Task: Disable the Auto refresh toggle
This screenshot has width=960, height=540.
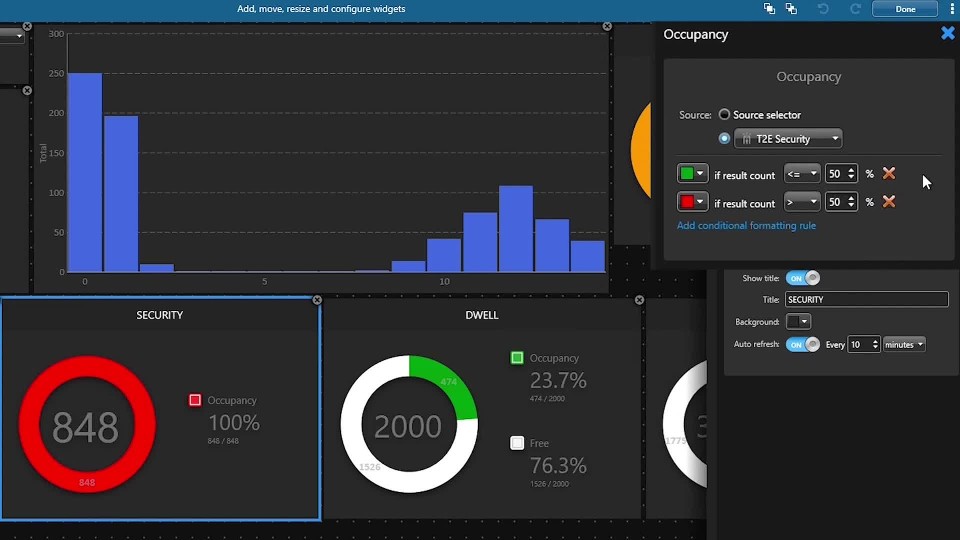Action: [802, 344]
